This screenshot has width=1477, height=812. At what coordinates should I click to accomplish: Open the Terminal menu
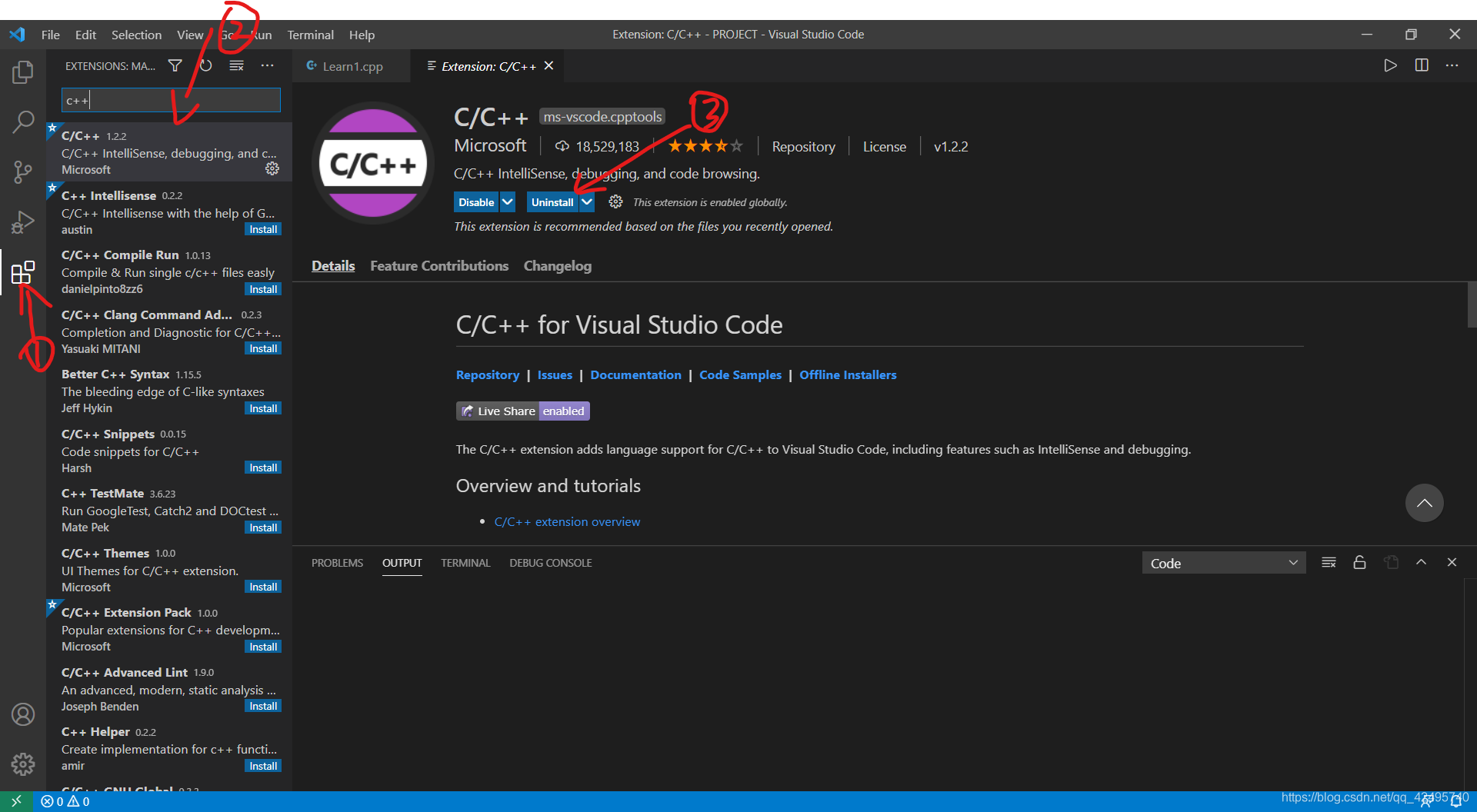[x=310, y=35]
